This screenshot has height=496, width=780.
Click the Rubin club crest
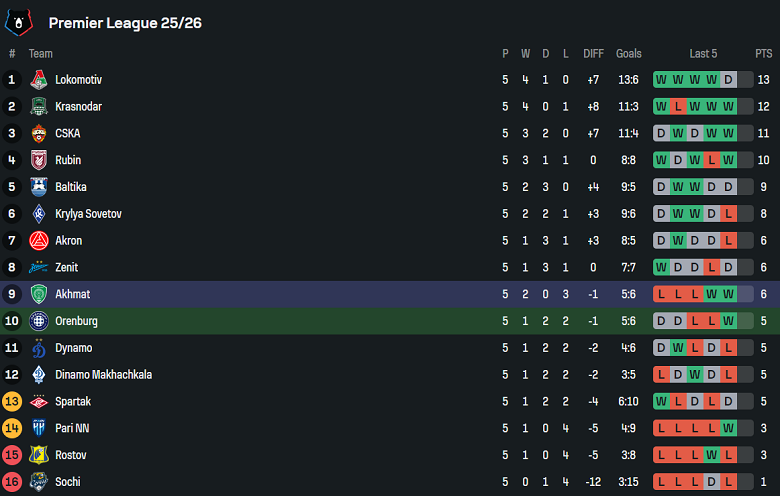(x=38, y=160)
